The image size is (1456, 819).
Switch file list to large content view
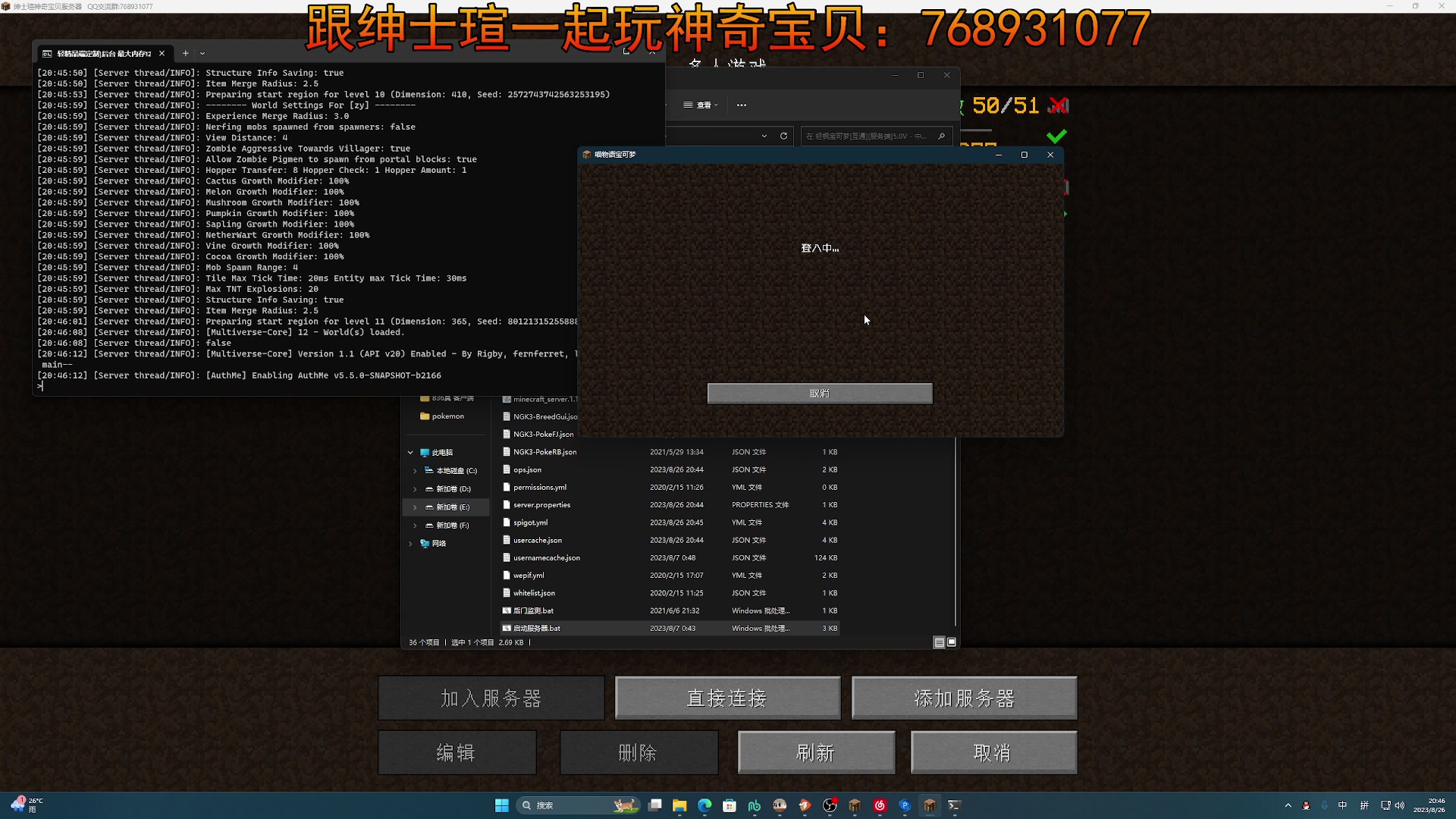pos(951,642)
